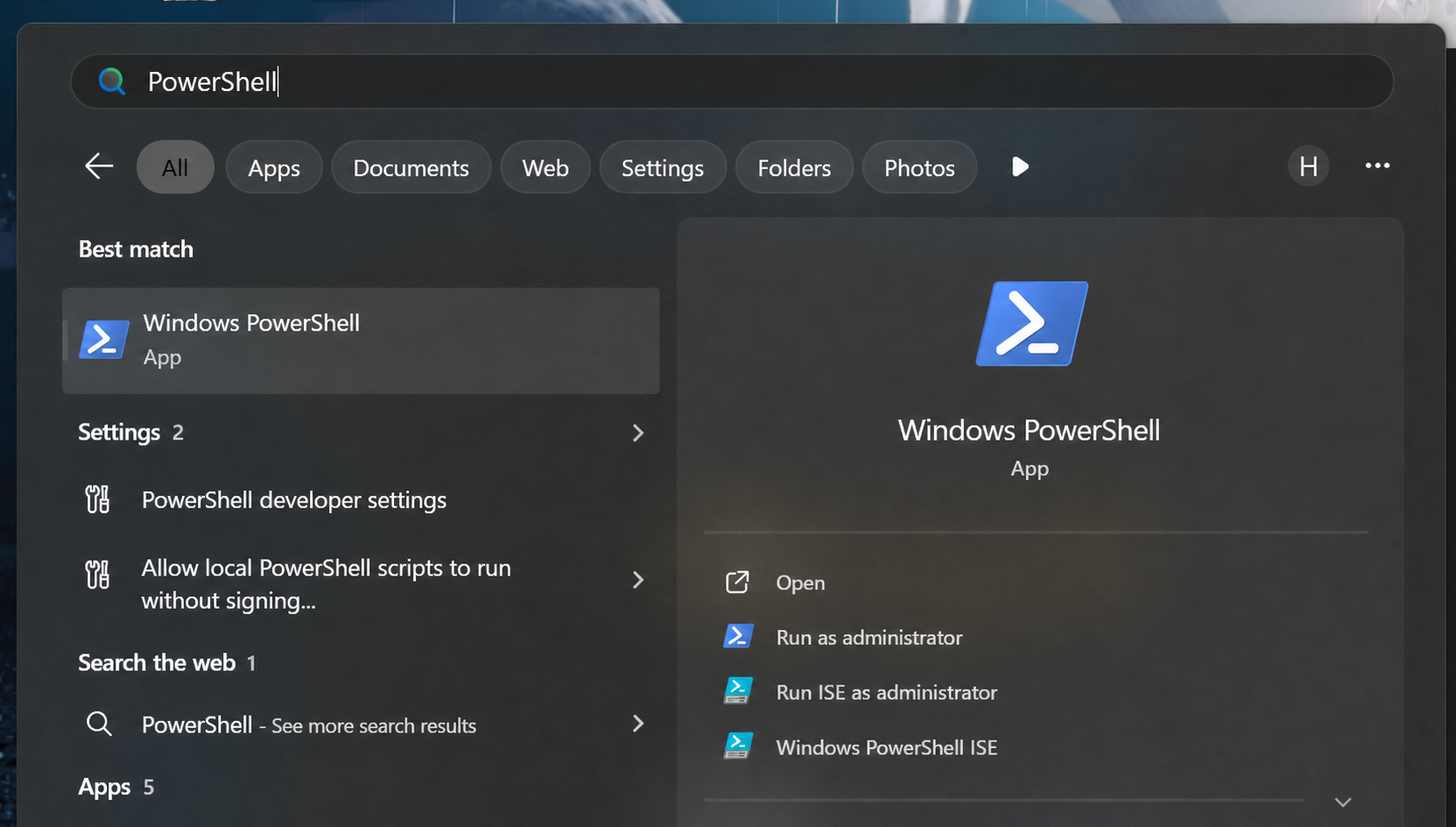Select the Windows PowerShell best match result
The image size is (1456, 827).
tap(361, 340)
